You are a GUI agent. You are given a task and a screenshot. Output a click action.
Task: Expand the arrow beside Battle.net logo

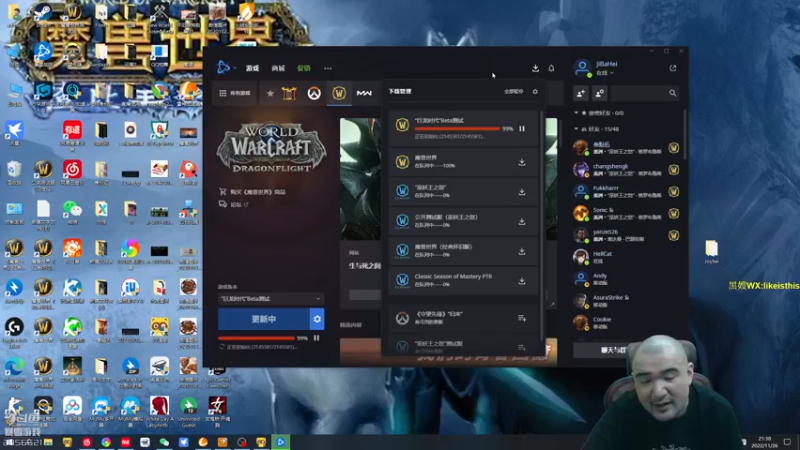235,68
